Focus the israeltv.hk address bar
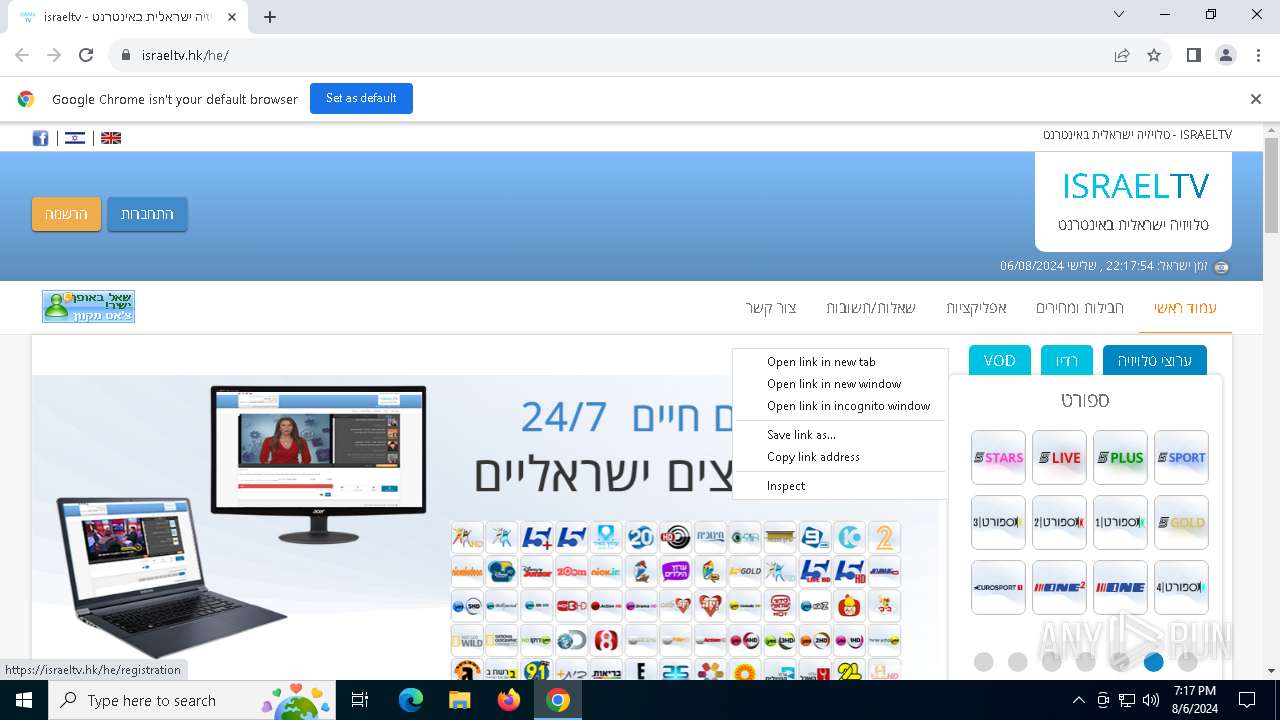 [610, 55]
